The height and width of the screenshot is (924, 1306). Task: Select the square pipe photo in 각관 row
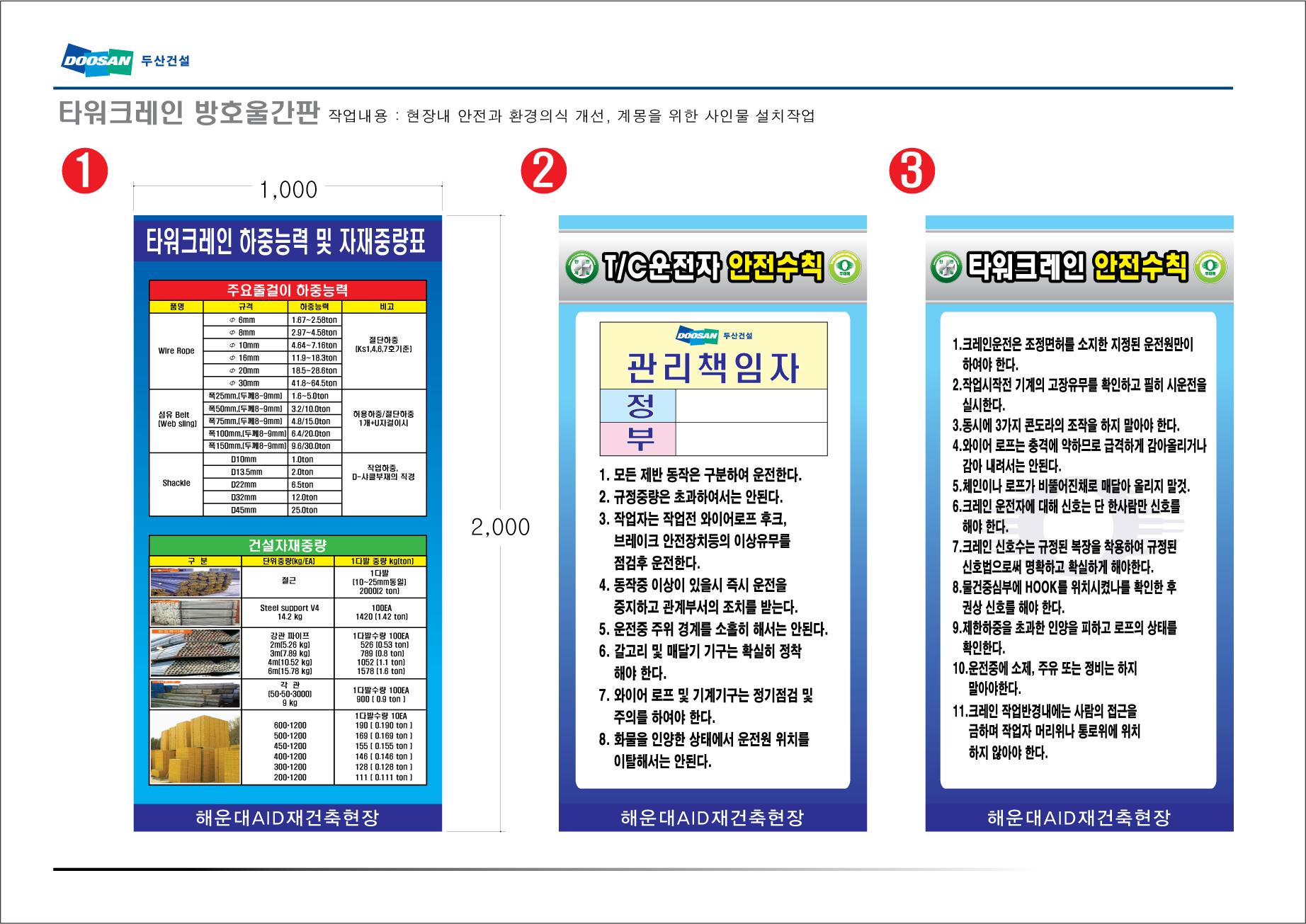point(195,694)
